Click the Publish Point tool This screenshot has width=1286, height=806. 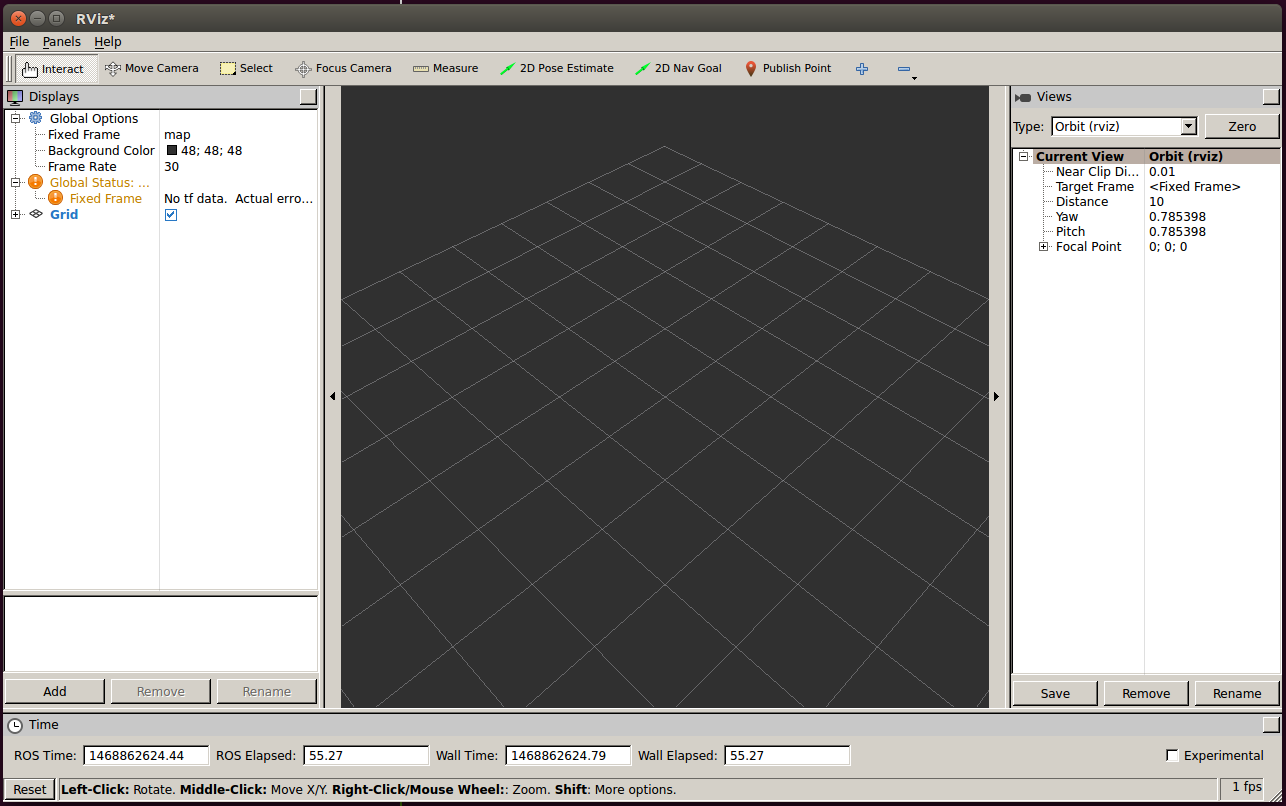(x=788, y=69)
